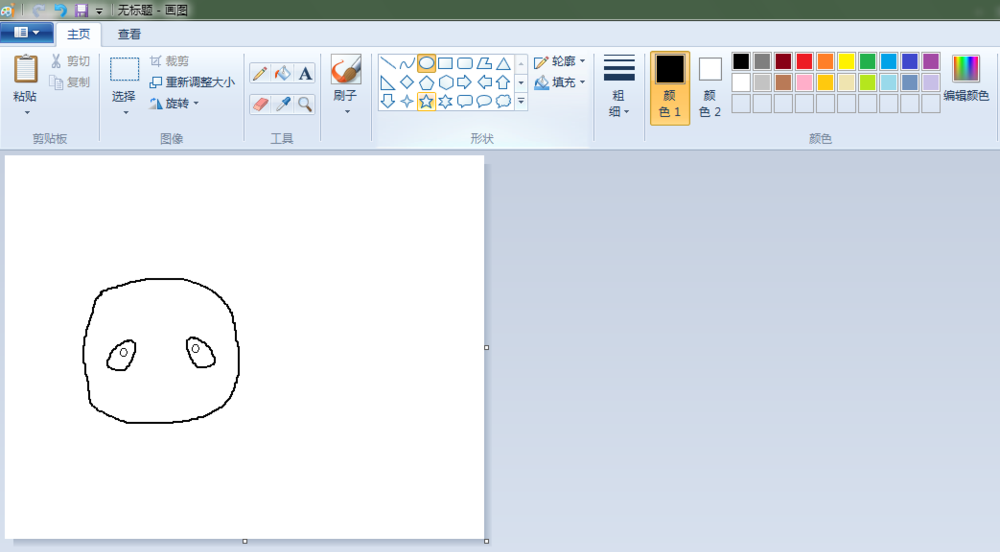This screenshot has width=1000, height=552.
Task: Pick the yellow color swatch
Action: [x=846, y=61]
